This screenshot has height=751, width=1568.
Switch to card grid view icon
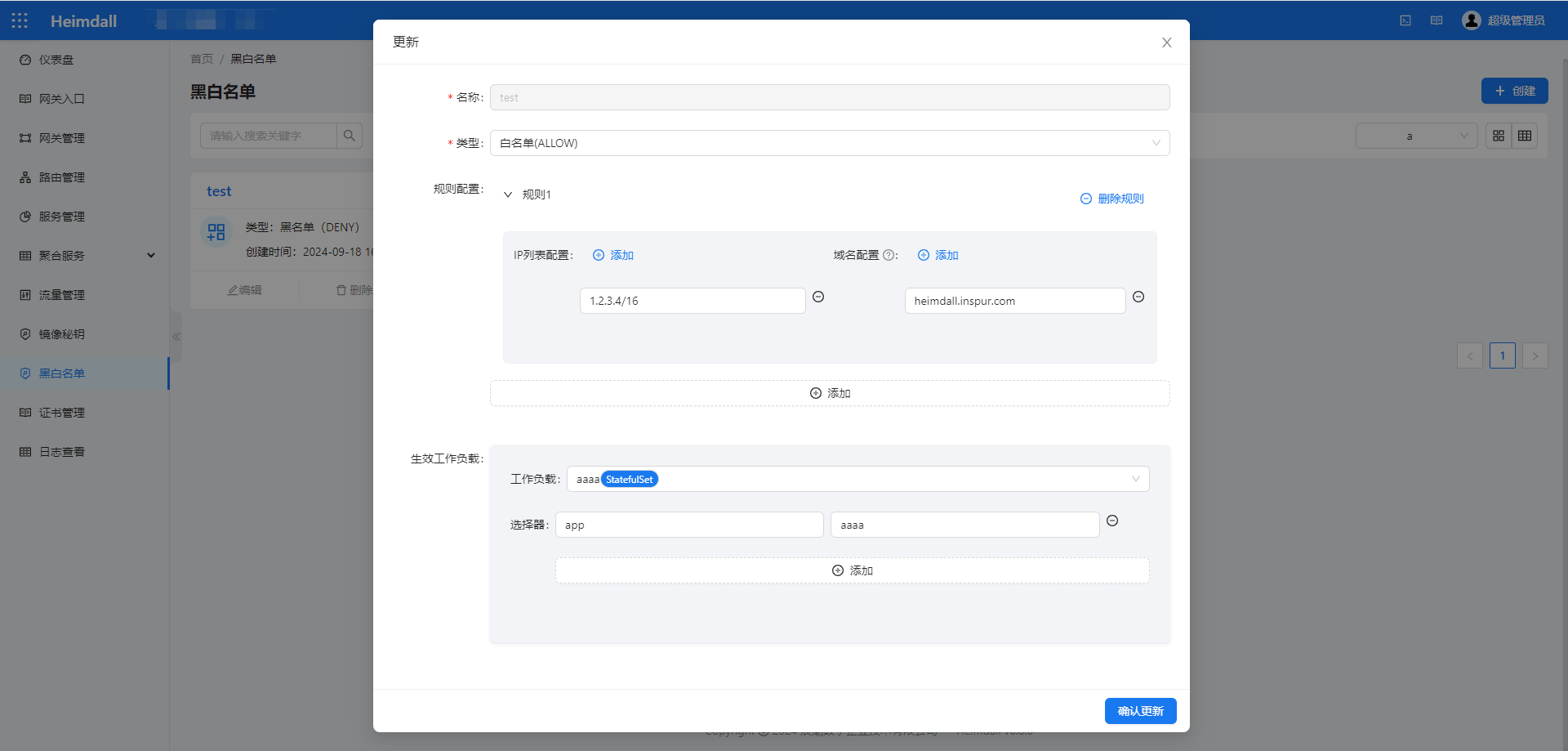[1499, 136]
